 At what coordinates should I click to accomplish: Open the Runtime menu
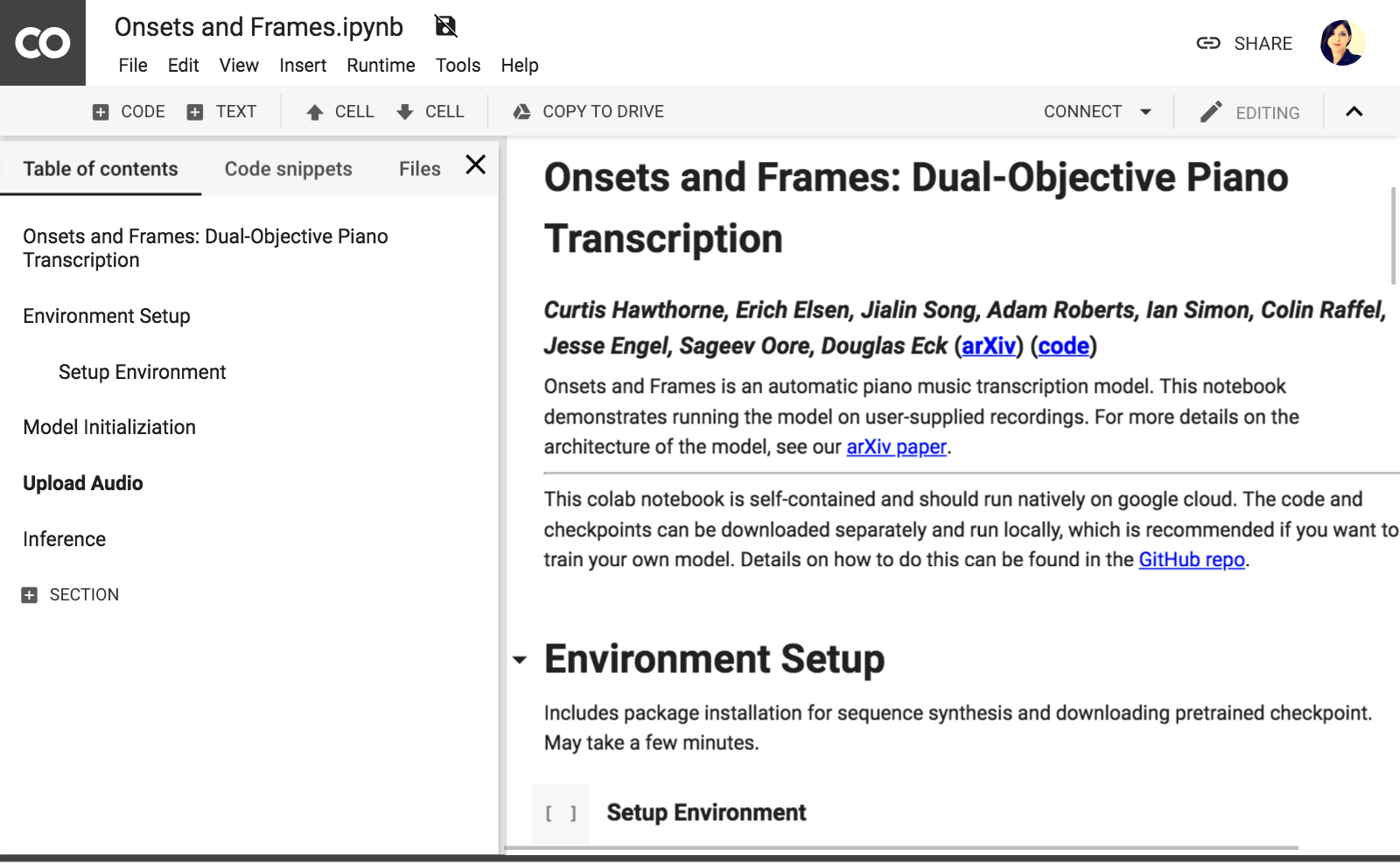(381, 66)
